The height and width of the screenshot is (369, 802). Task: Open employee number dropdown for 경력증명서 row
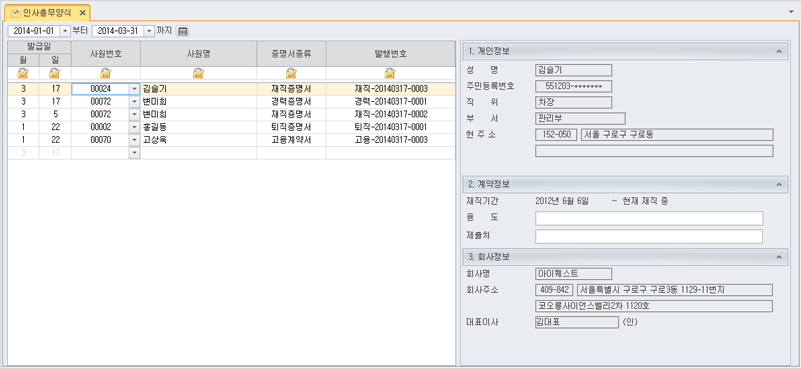click(135, 102)
